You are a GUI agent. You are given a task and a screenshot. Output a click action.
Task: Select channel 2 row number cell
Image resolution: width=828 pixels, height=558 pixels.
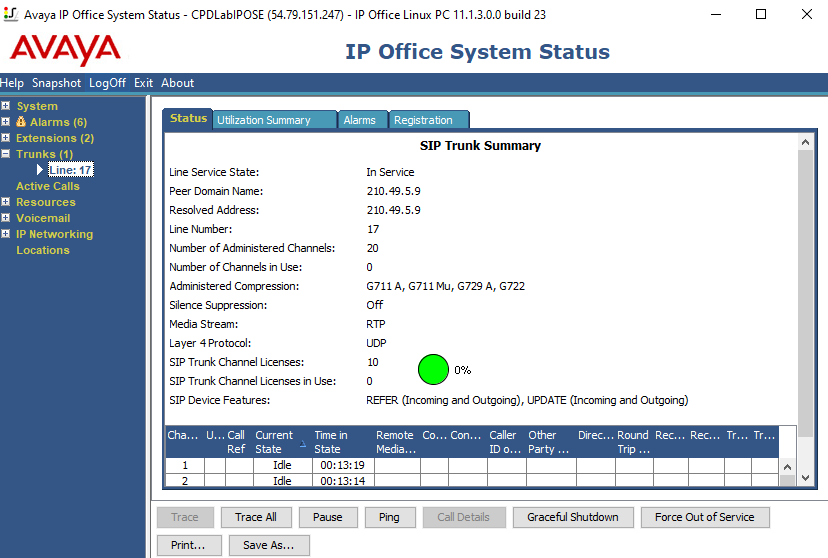(x=185, y=480)
